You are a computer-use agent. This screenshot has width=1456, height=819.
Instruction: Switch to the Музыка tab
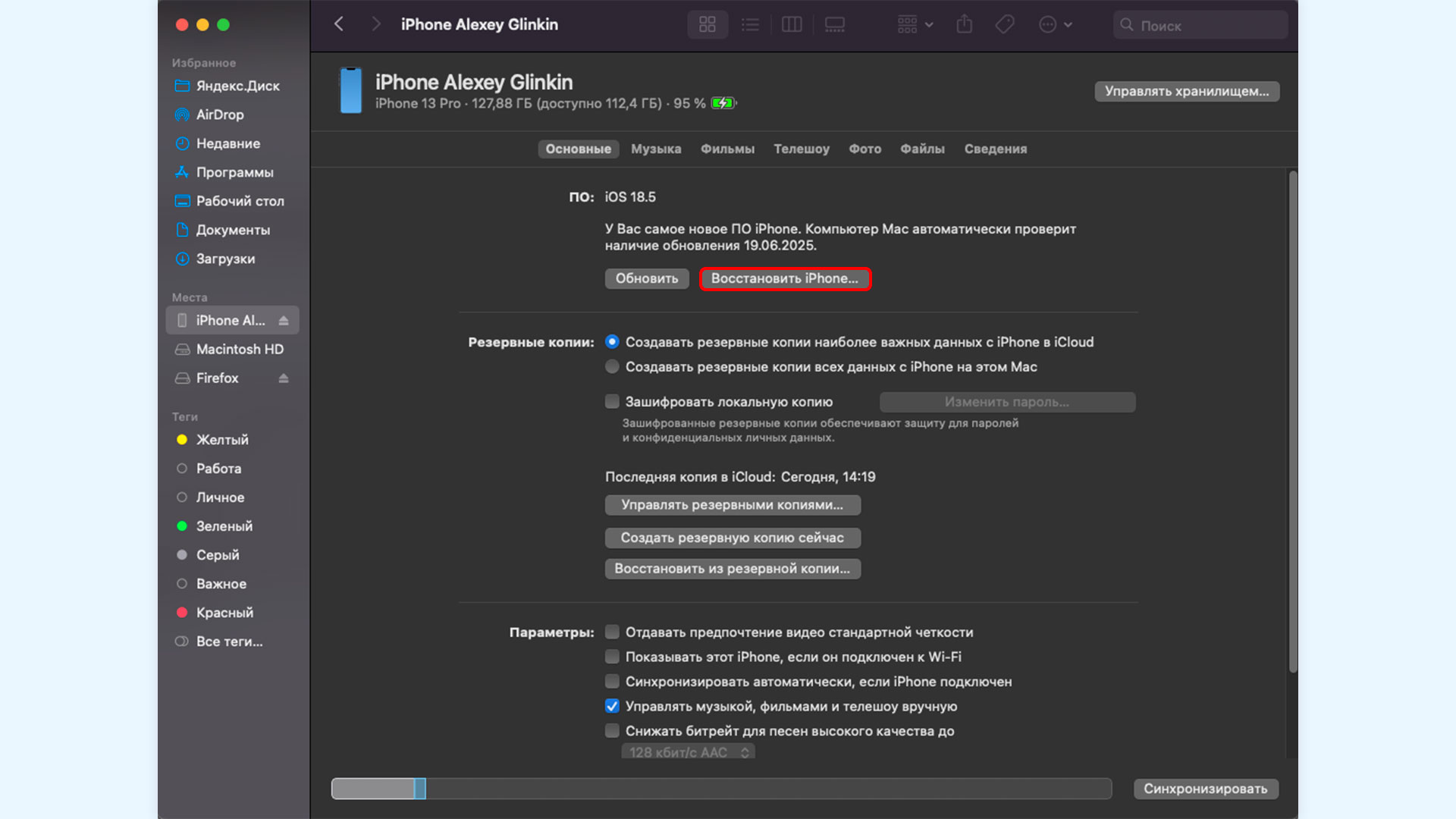tap(656, 149)
